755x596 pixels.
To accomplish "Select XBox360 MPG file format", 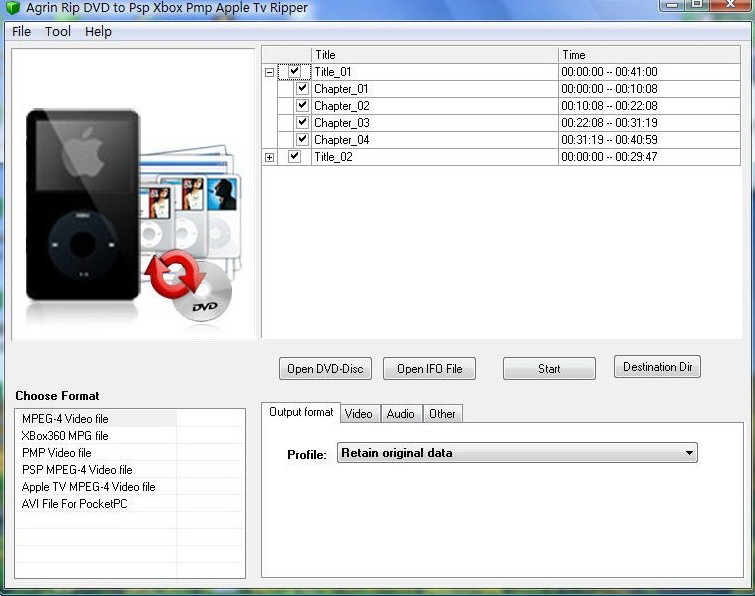I will pyautogui.click(x=65, y=436).
